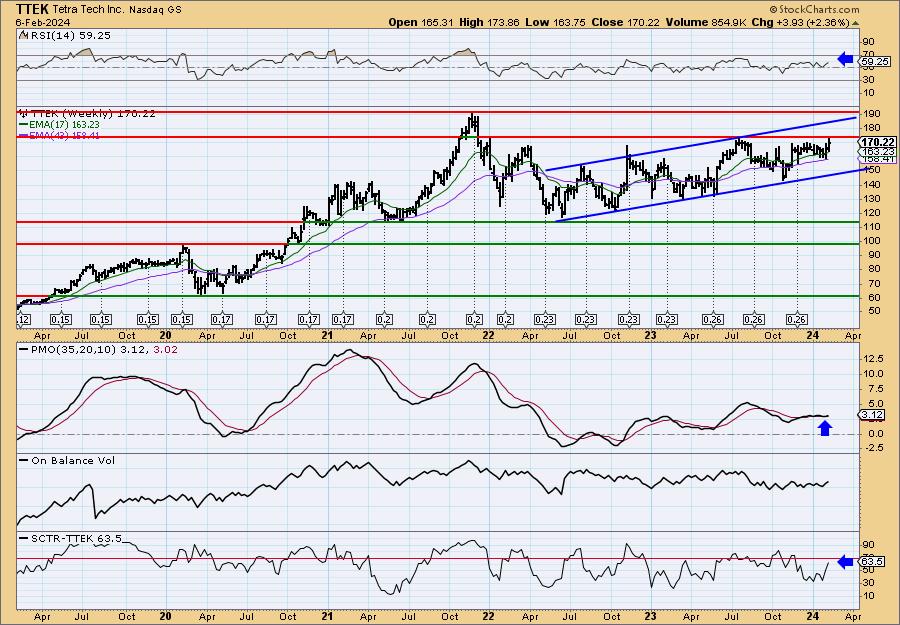Click the 12.5 level on PMO axis
900x625 pixels.
click(872, 359)
